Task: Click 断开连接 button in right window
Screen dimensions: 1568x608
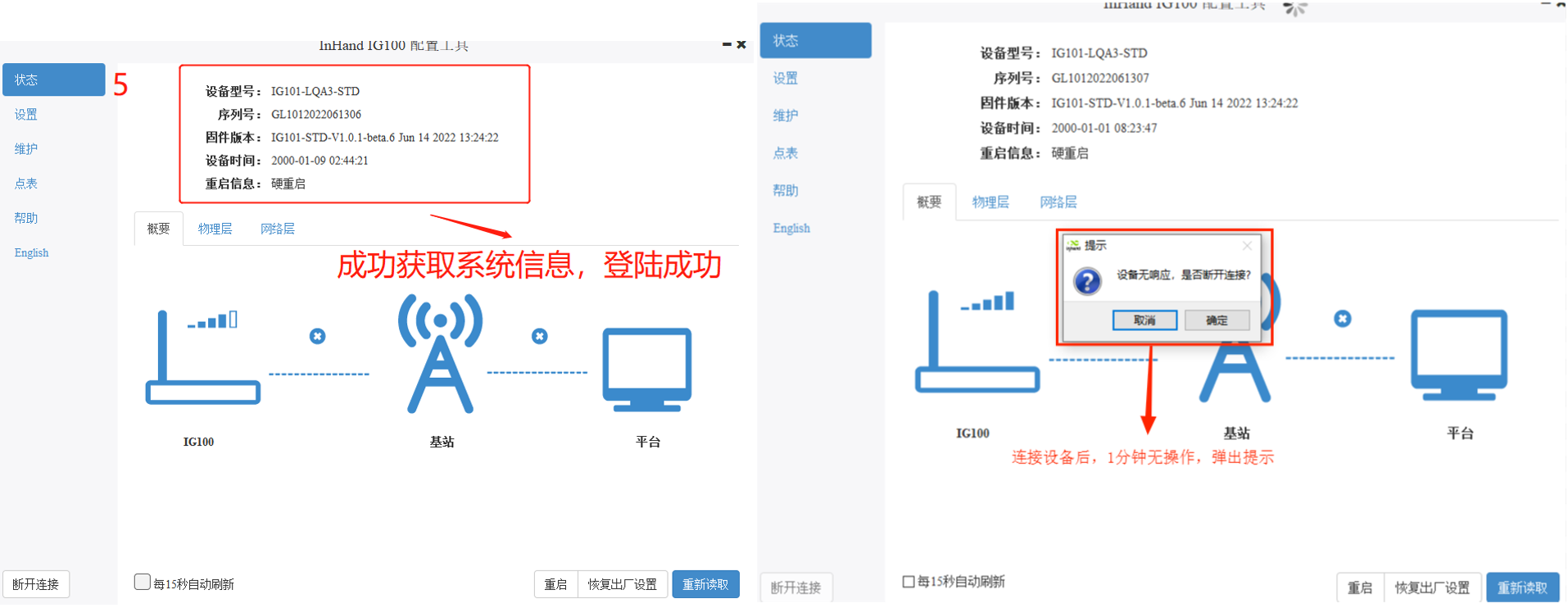Action: [x=795, y=588]
